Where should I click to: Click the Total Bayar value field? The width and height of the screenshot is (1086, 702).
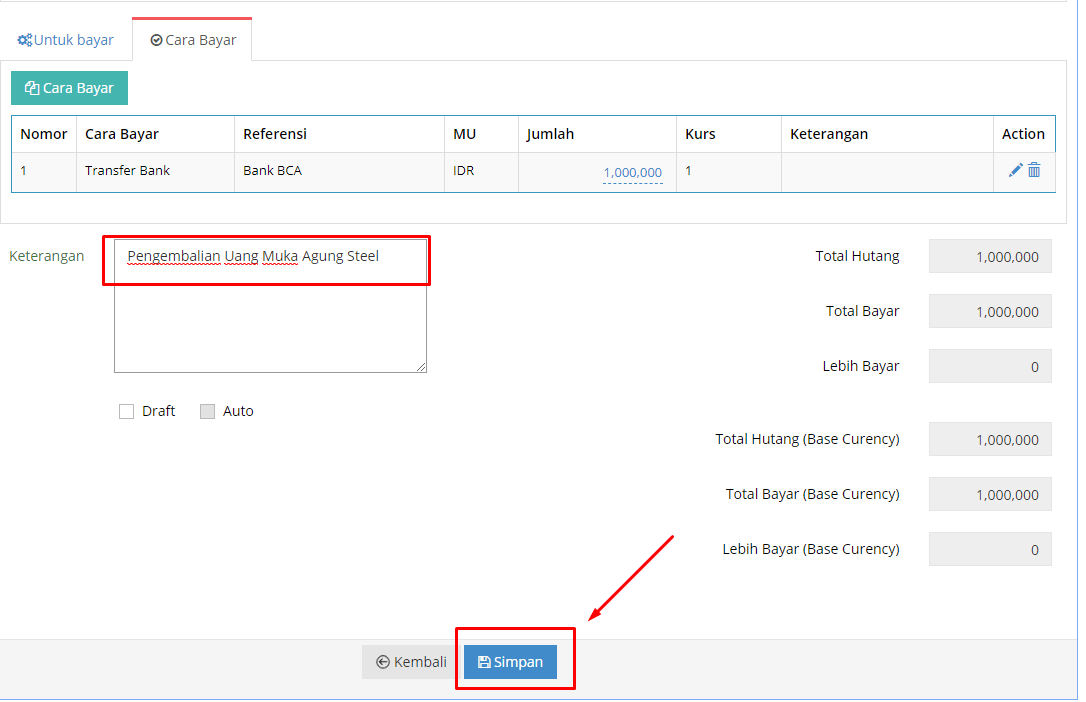tap(990, 312)
